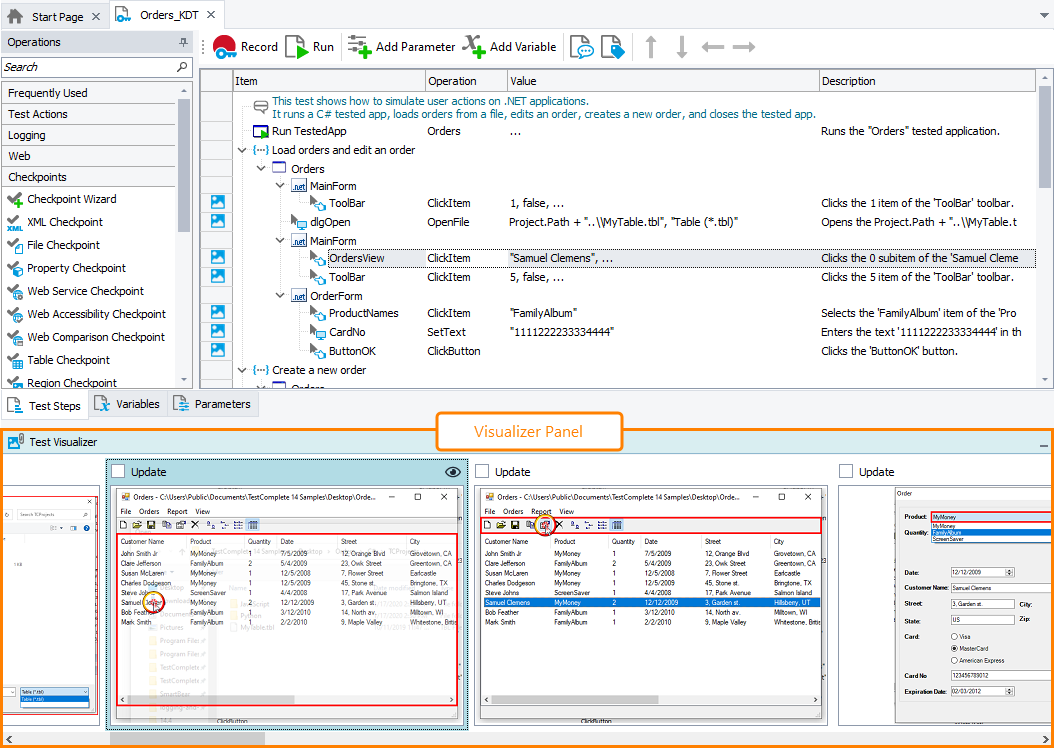Click the Operations search field
This screenshot has height=748, width=1054.
pos(88,67)
